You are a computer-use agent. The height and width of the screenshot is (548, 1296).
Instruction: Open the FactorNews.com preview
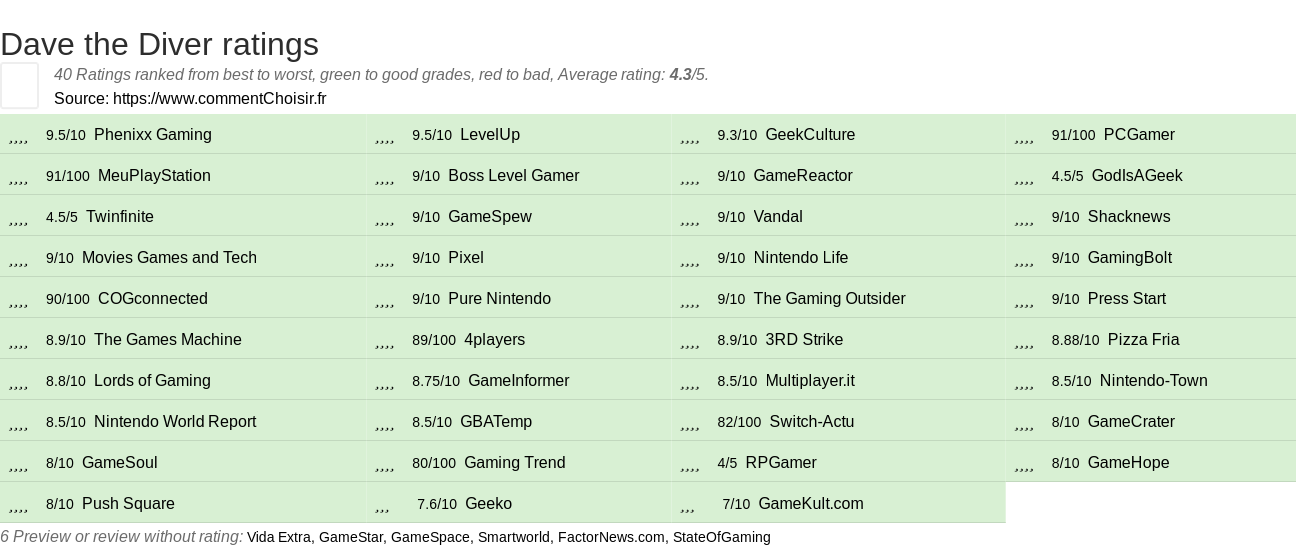point(611,537)
